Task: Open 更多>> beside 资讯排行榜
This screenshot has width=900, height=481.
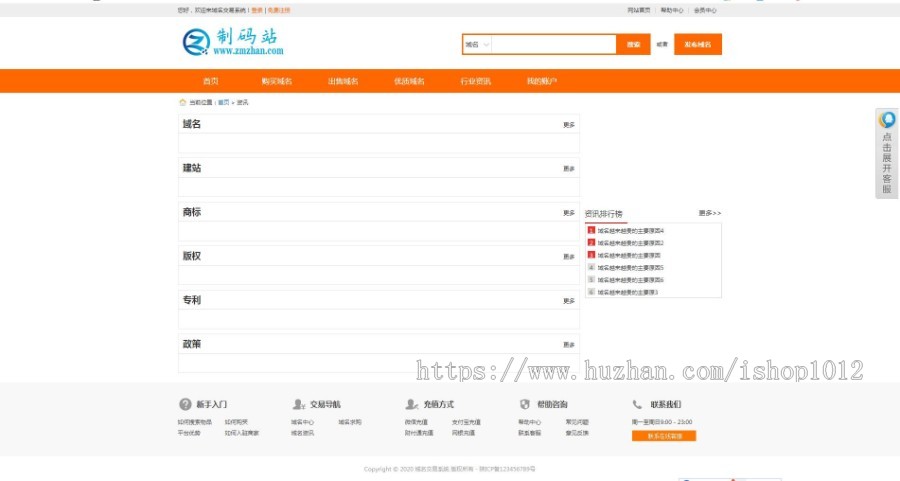Action: click(709, 213)
